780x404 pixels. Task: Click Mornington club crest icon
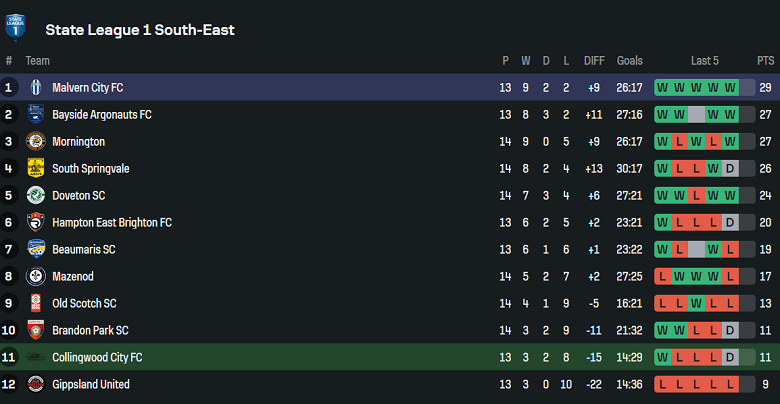tap(36, 142)
